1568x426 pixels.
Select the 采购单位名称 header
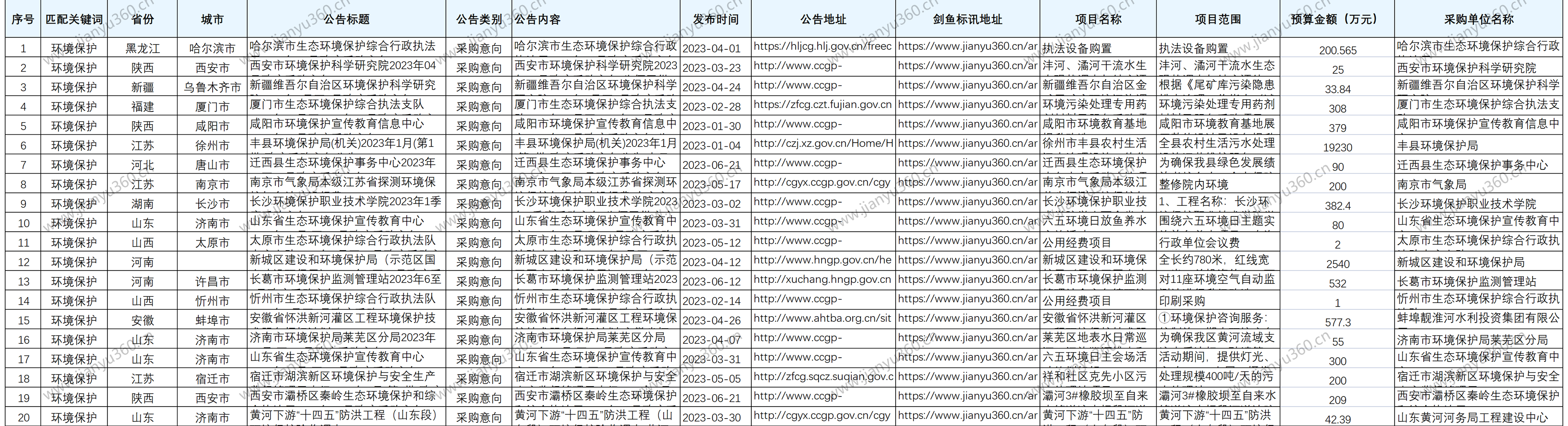(1479, 19)
